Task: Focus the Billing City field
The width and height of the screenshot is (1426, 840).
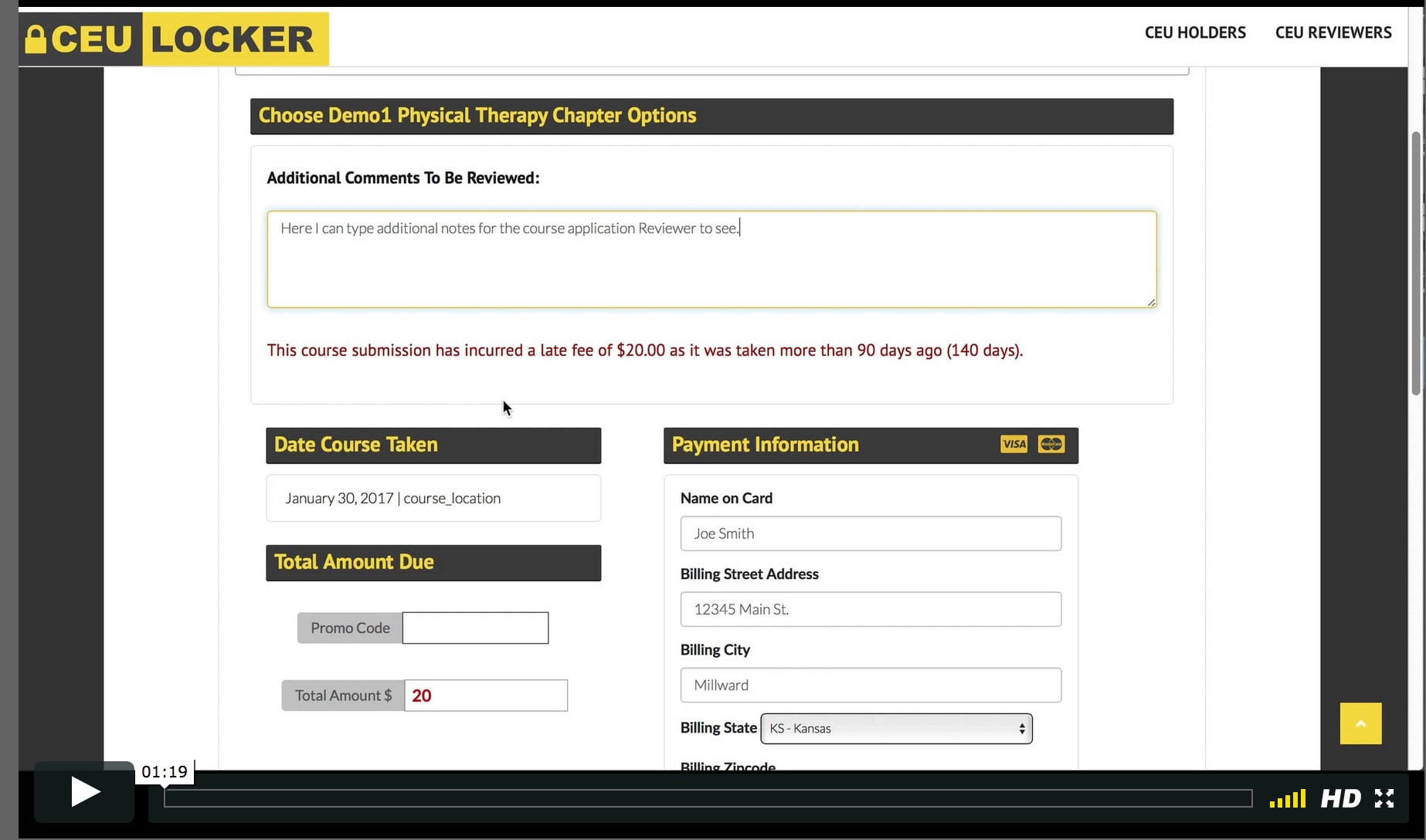Action: (x=871, y=685)
